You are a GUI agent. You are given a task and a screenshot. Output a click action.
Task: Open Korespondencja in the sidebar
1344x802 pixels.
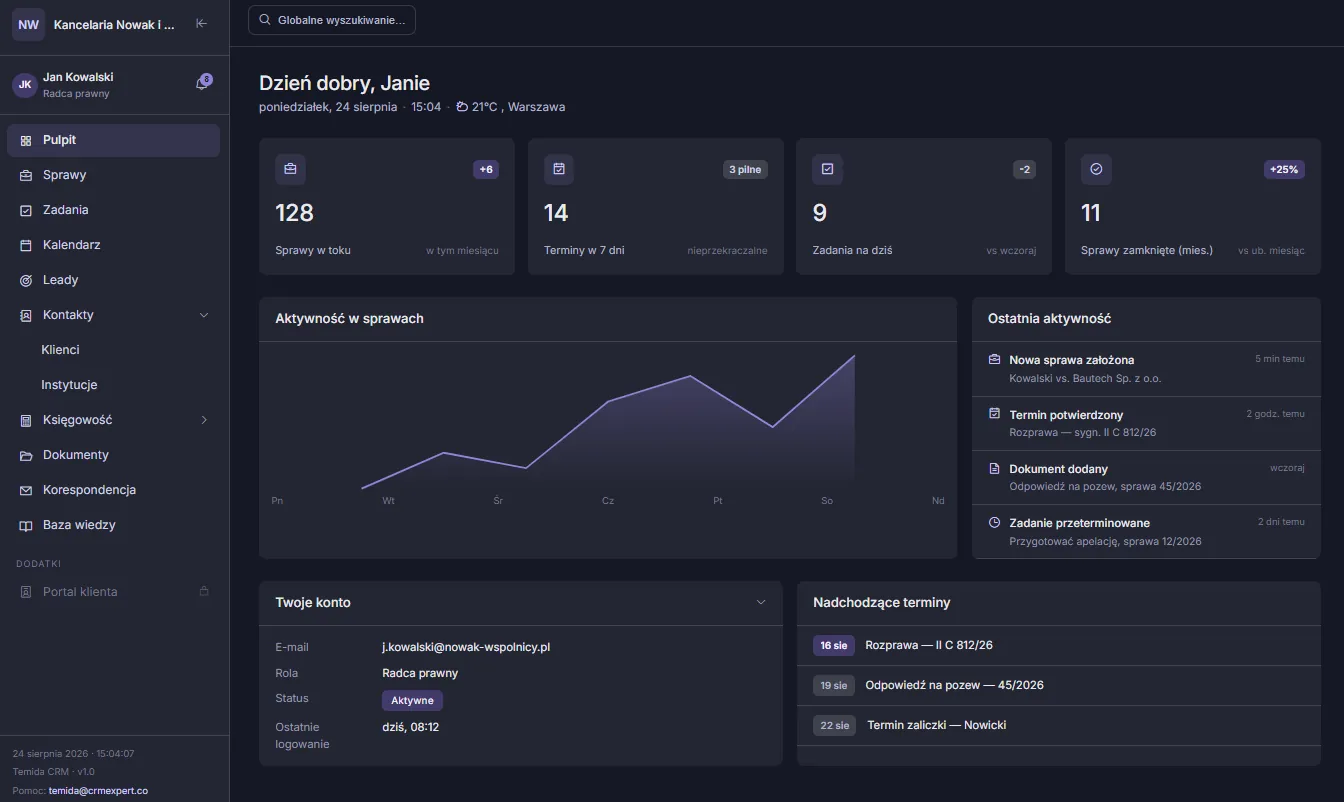[x=113, y=490]
